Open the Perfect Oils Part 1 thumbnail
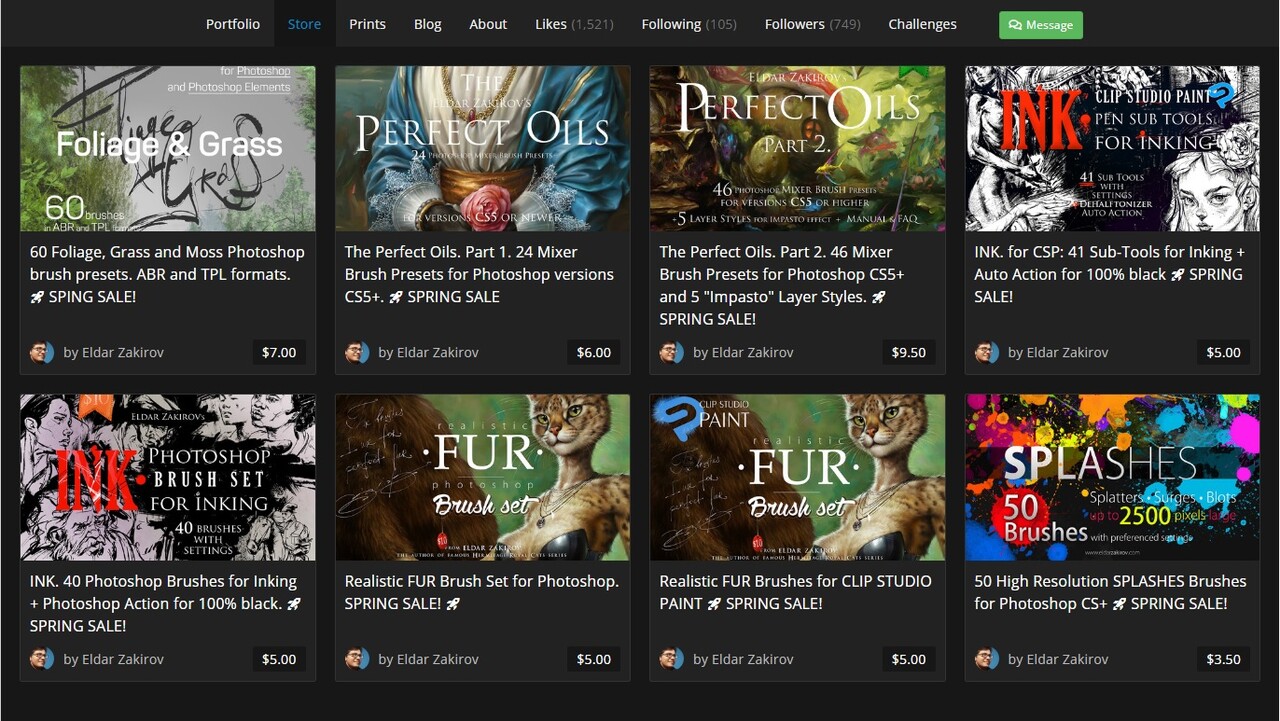The width and height of the screenshot is (1280, 721). point(483,149)
